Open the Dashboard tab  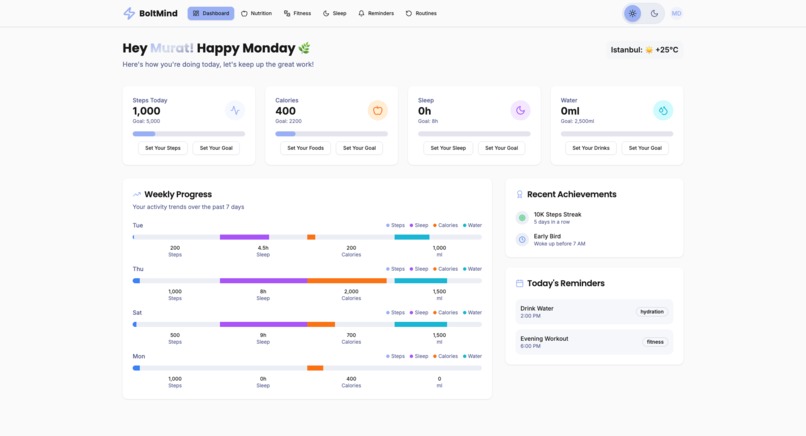(x=211, y=13)
